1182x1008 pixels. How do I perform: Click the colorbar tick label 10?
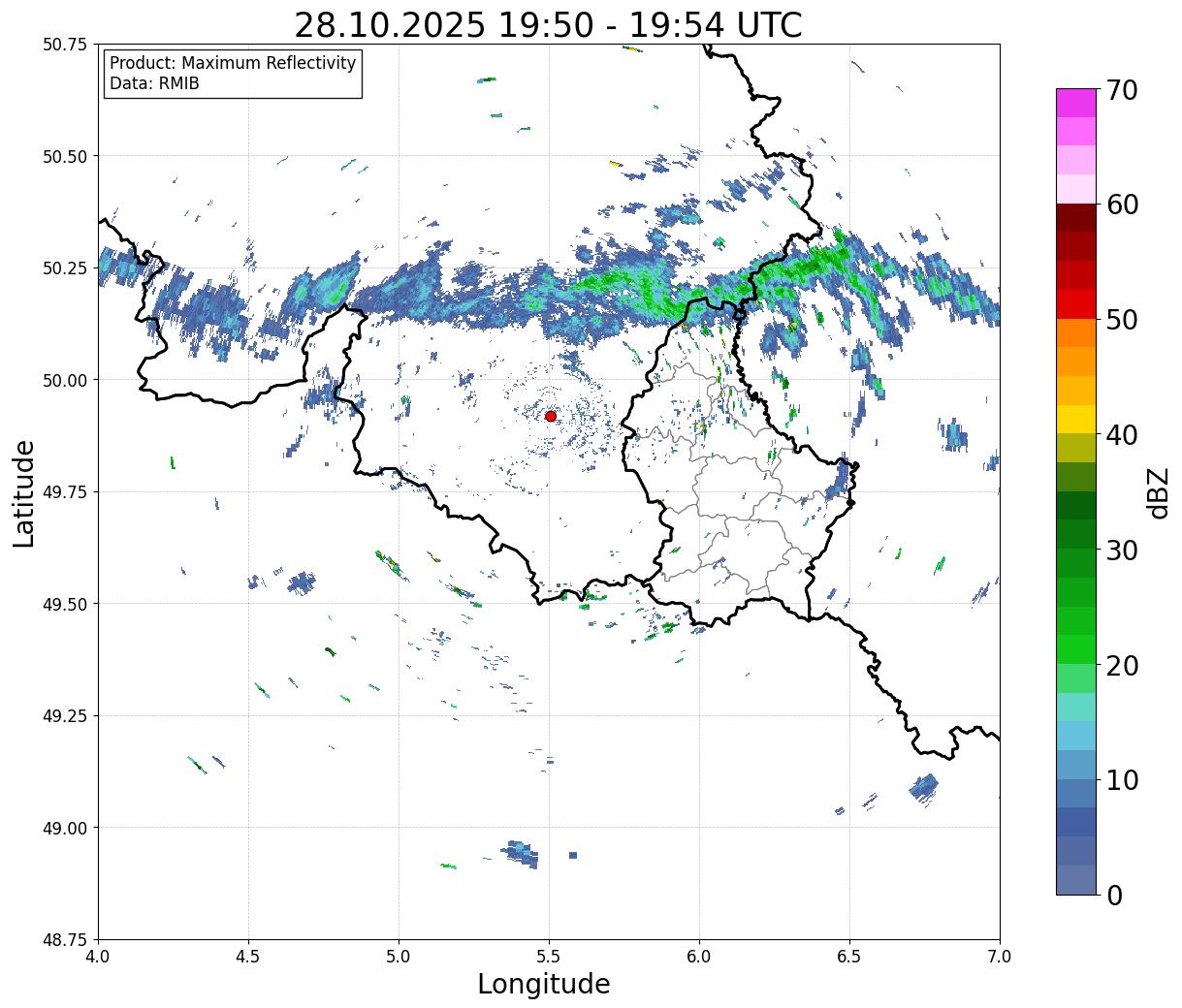point(1123,779)
